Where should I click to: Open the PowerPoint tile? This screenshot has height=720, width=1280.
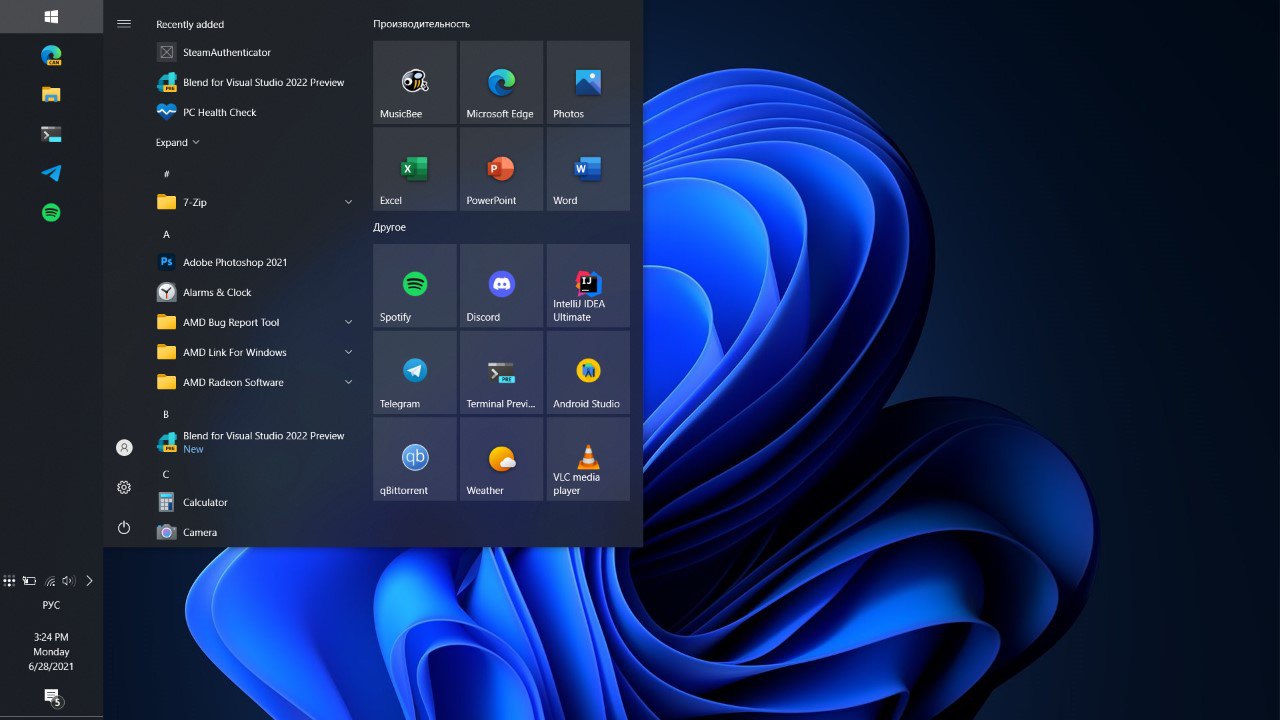(501, 169)
